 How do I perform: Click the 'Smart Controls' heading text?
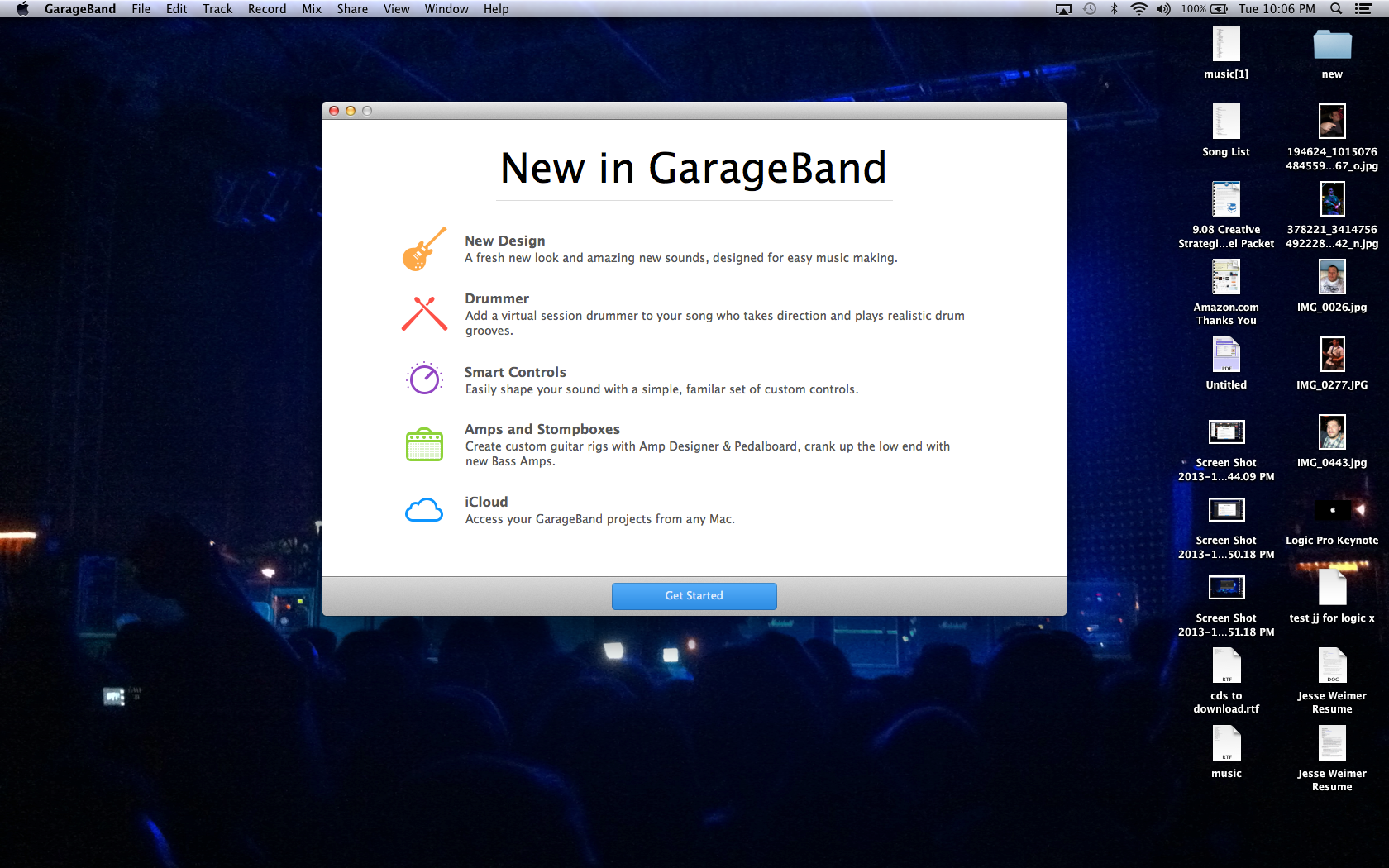[x=515, y=372]
